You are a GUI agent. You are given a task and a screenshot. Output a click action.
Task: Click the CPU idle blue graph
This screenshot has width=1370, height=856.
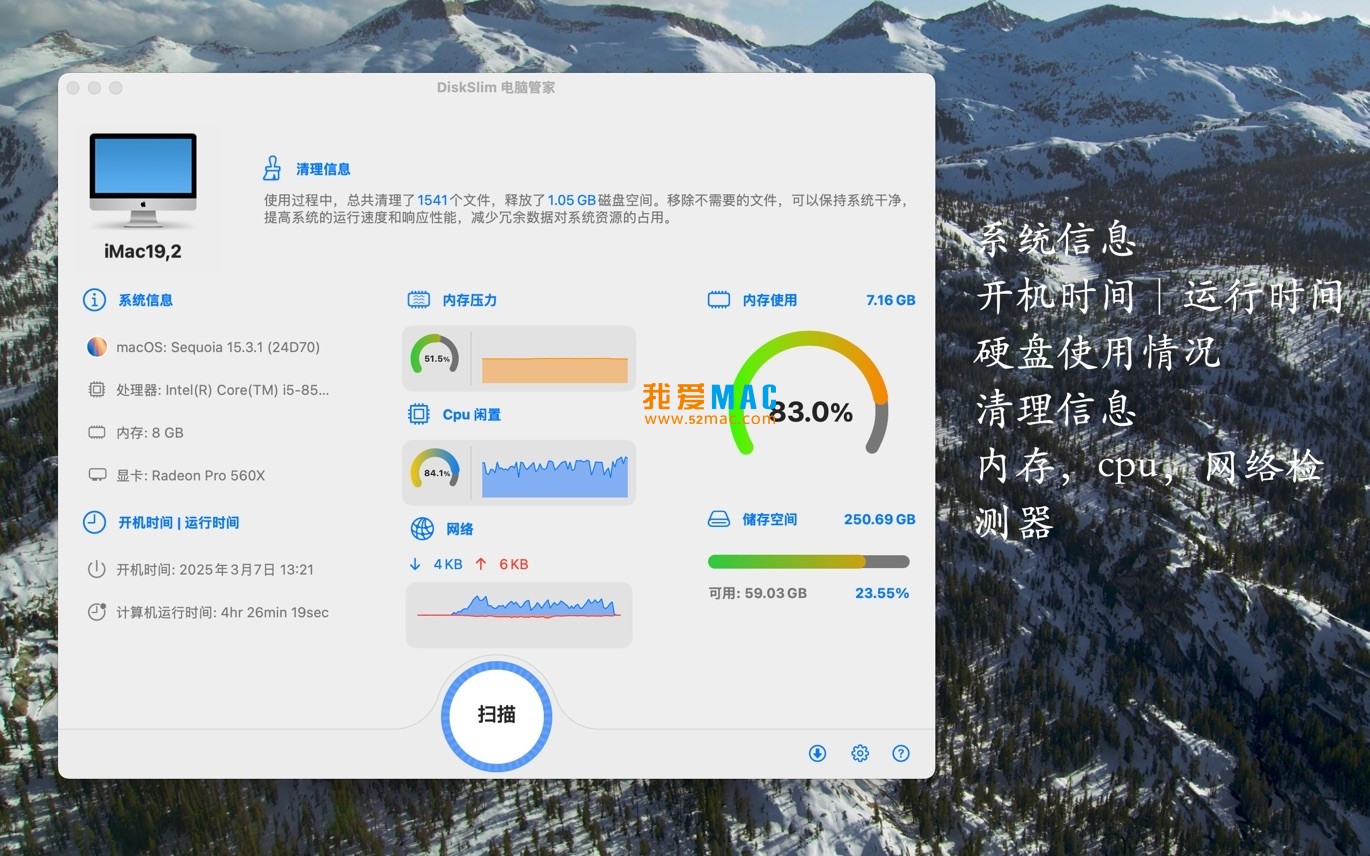click(x=555, y=477)
